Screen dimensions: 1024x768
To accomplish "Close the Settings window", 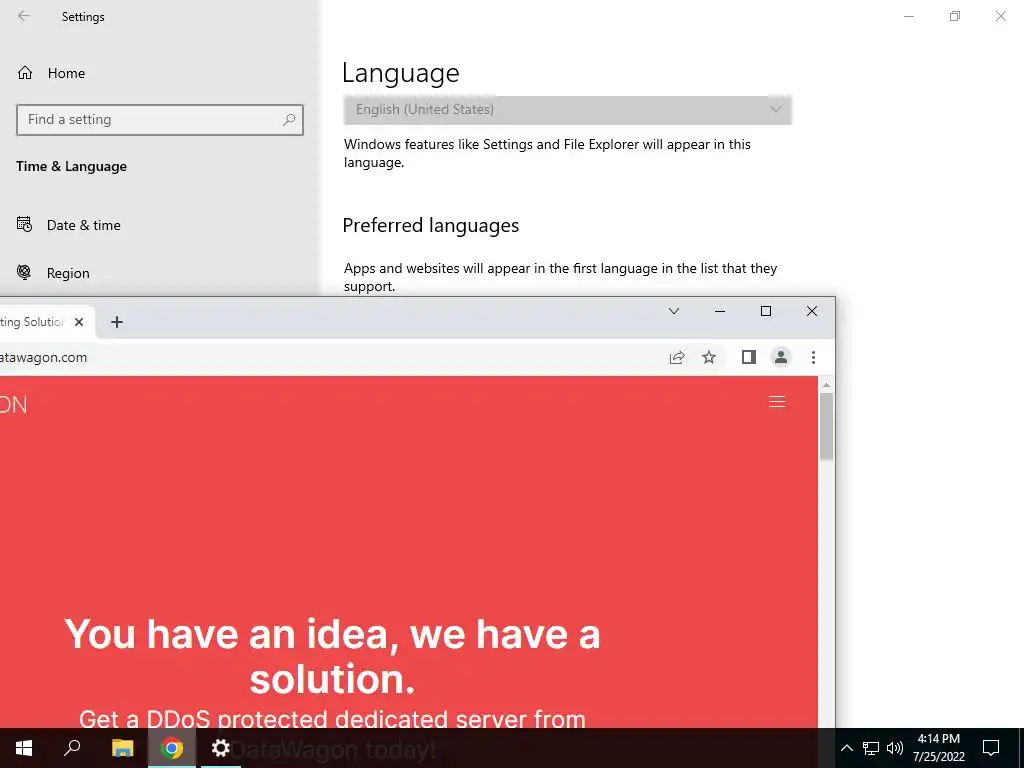I will pyautogui.click(x=1000, y=16).
